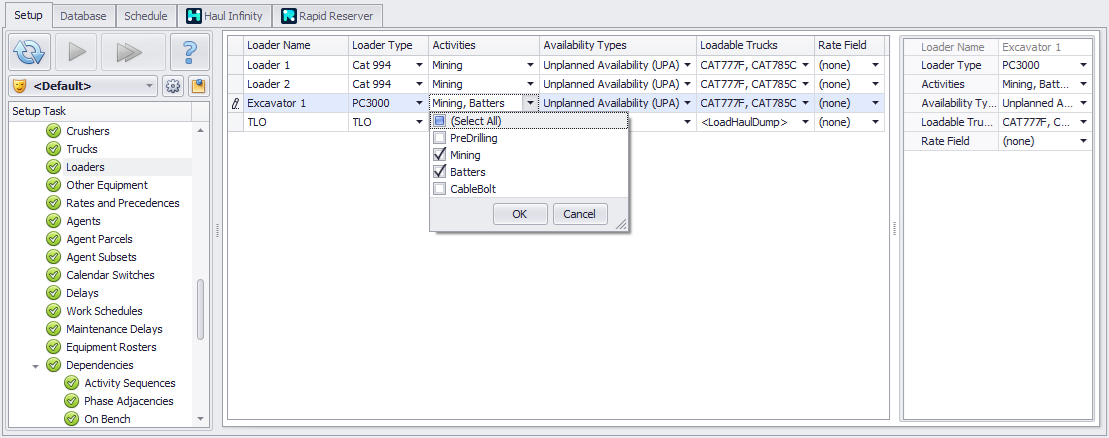Select Activity Sequences tree item

click(129, 383)
